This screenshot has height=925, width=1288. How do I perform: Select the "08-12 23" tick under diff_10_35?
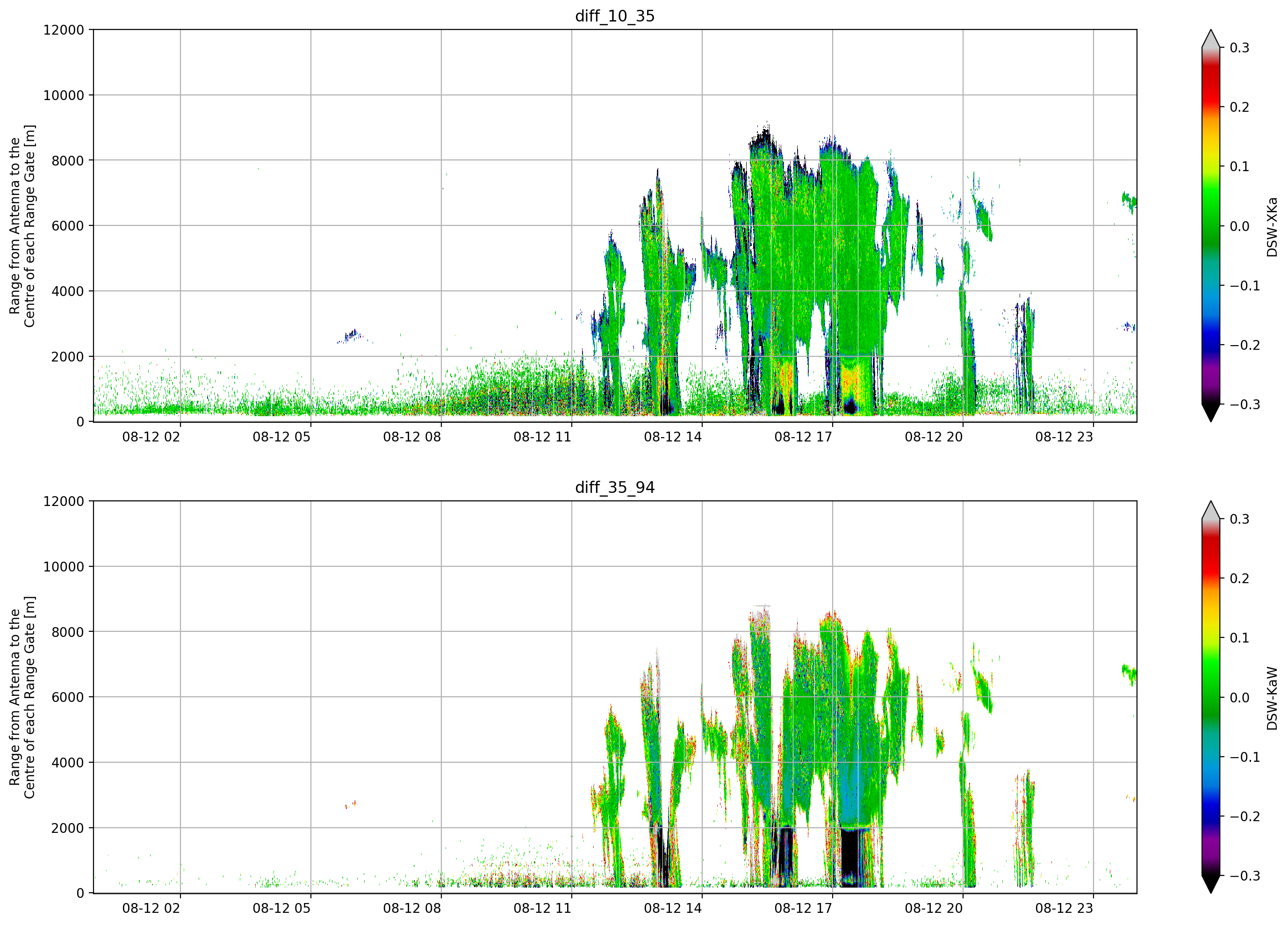[x=1064, y=437]
